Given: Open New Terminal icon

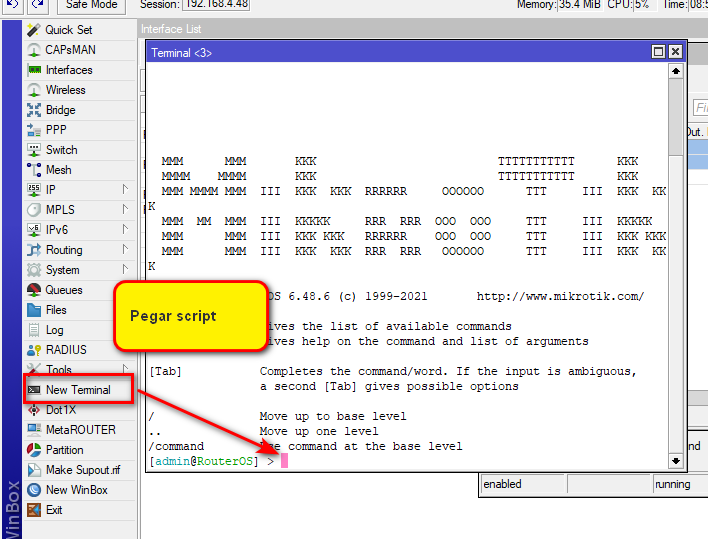Looking at the screenshot, I should coord(34,390).
